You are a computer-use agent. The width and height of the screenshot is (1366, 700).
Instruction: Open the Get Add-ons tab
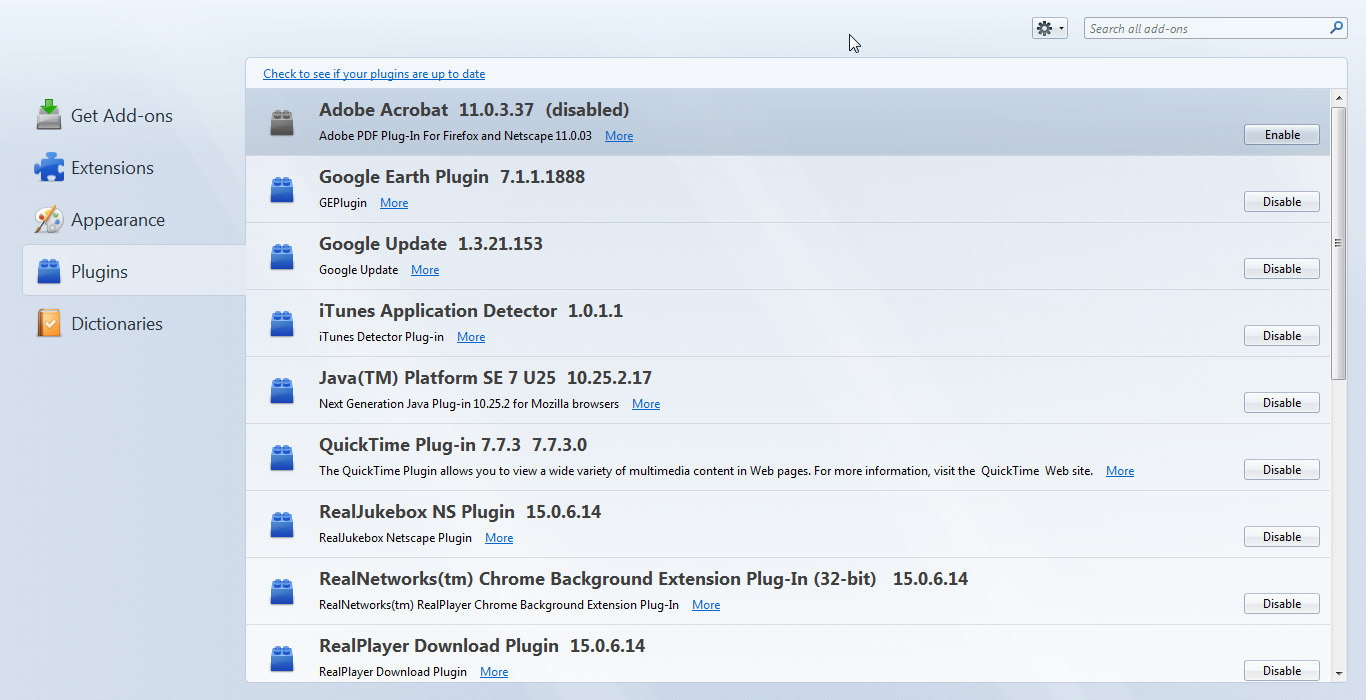134,116
